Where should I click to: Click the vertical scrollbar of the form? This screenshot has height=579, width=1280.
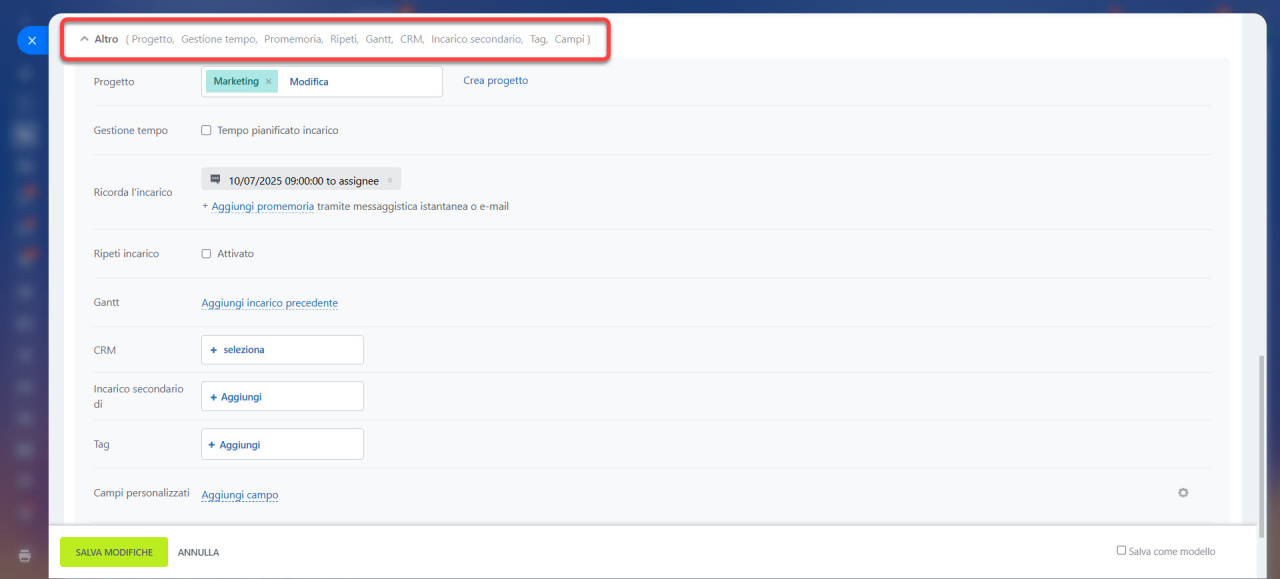(x=1260, y=448)
